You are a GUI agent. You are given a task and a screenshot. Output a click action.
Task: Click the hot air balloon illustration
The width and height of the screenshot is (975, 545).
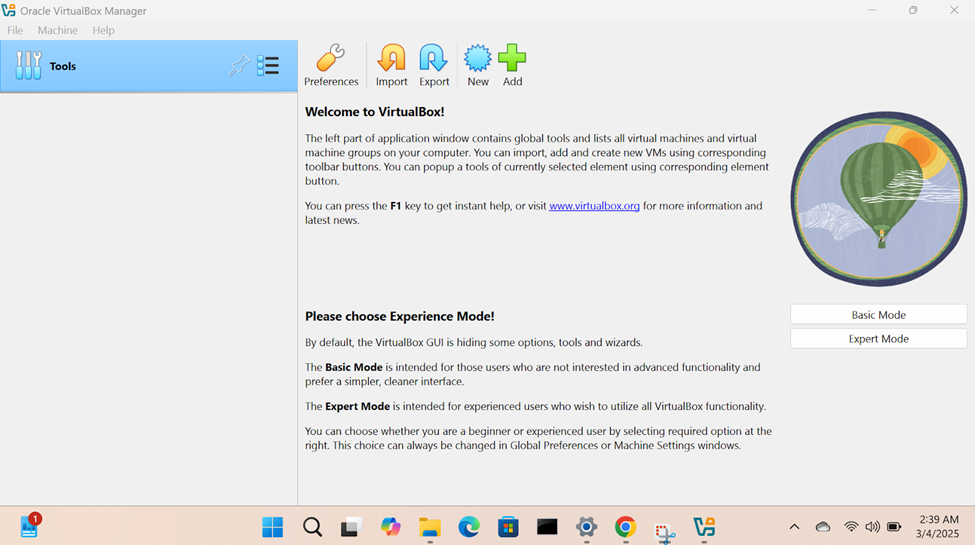pos(879,198)
